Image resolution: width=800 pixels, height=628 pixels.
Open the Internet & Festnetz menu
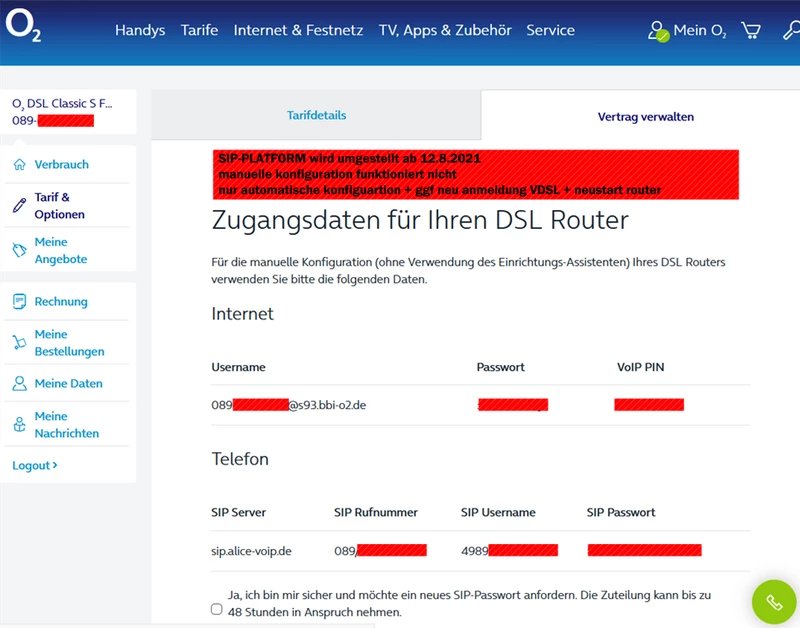click(298, 30)
